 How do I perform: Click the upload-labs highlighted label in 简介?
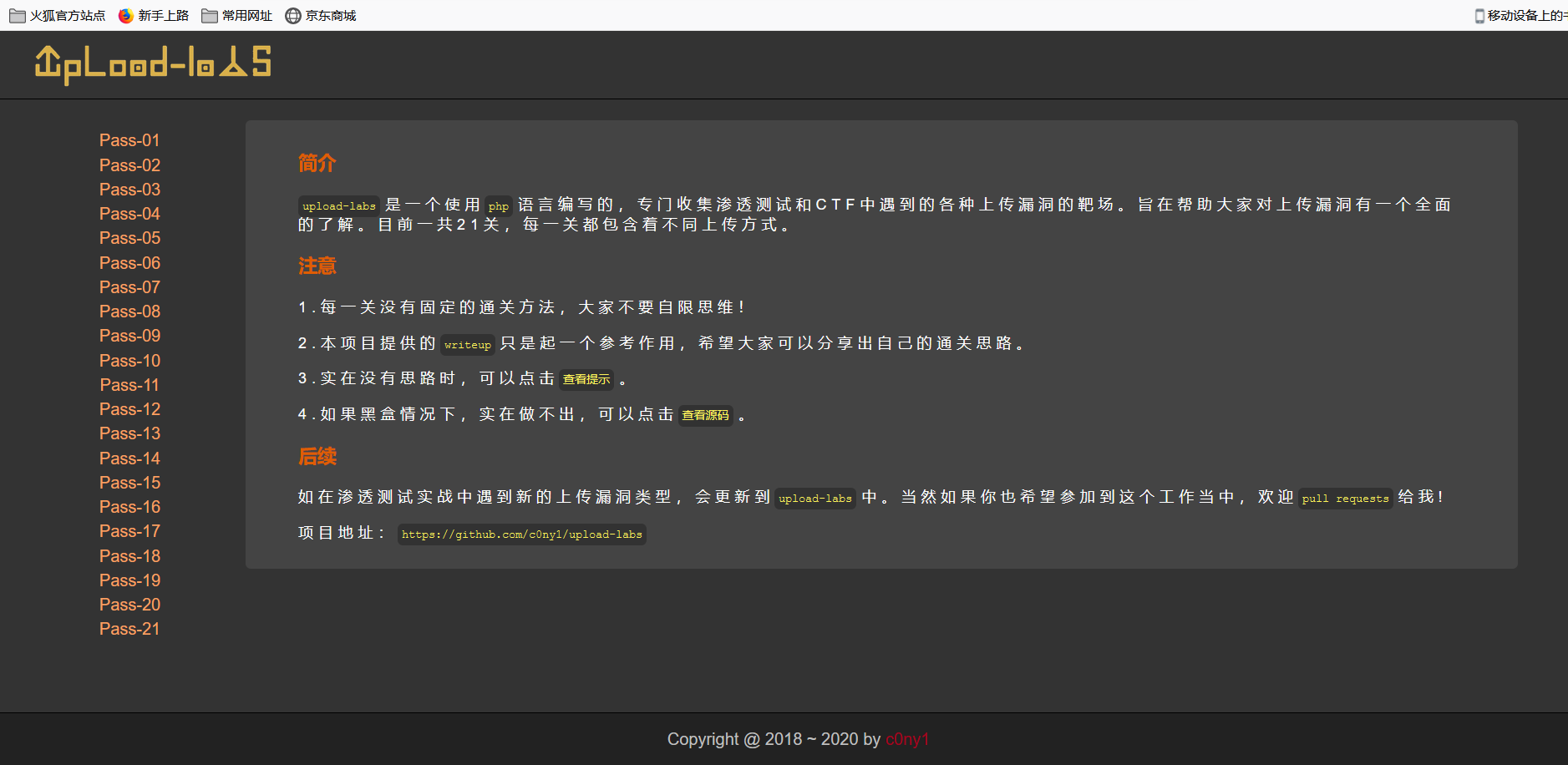point(337,205)
